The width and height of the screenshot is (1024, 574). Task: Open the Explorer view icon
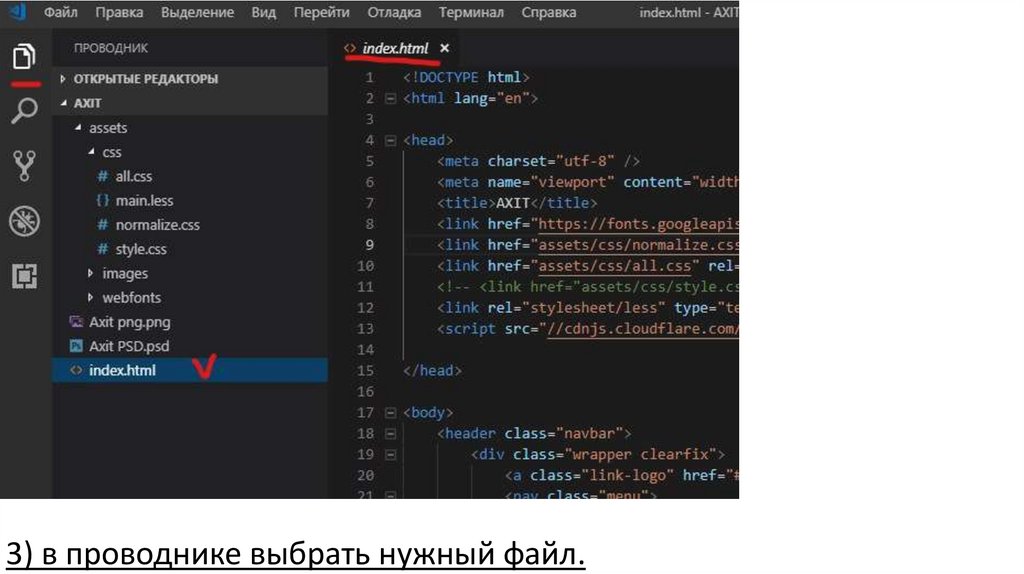tap(24, 57)
